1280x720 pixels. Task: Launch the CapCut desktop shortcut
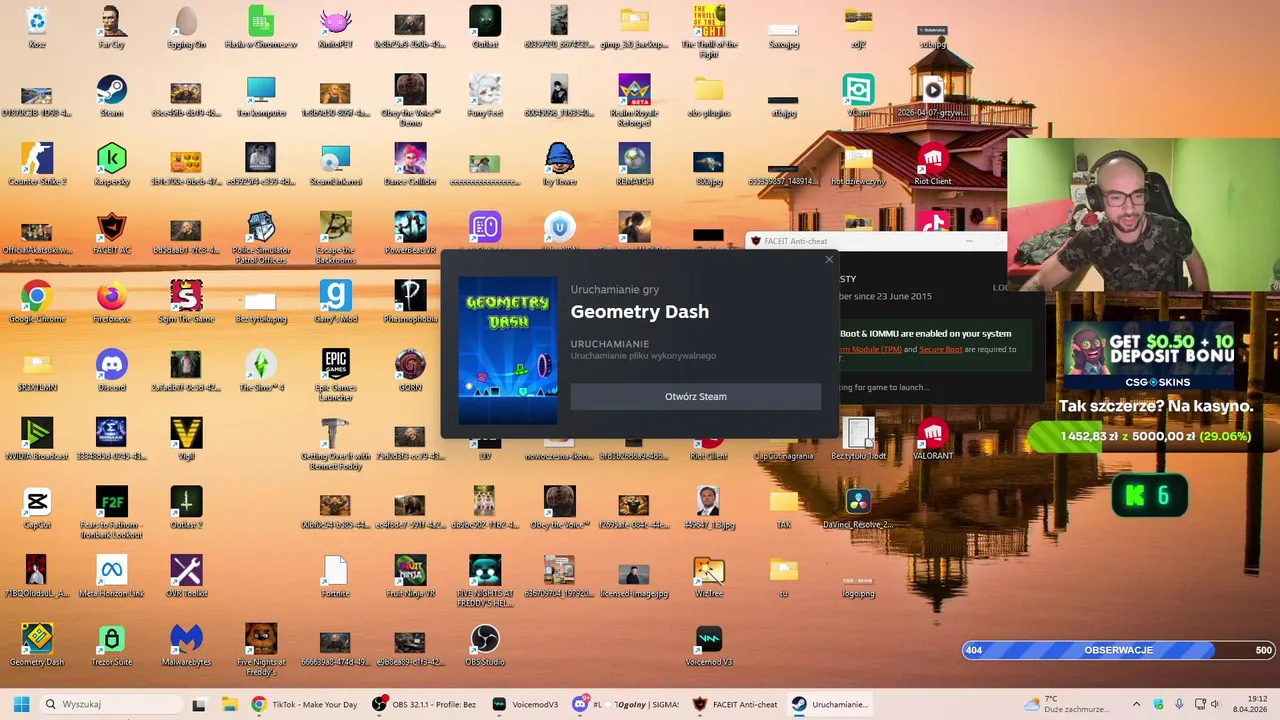[37, 508]
